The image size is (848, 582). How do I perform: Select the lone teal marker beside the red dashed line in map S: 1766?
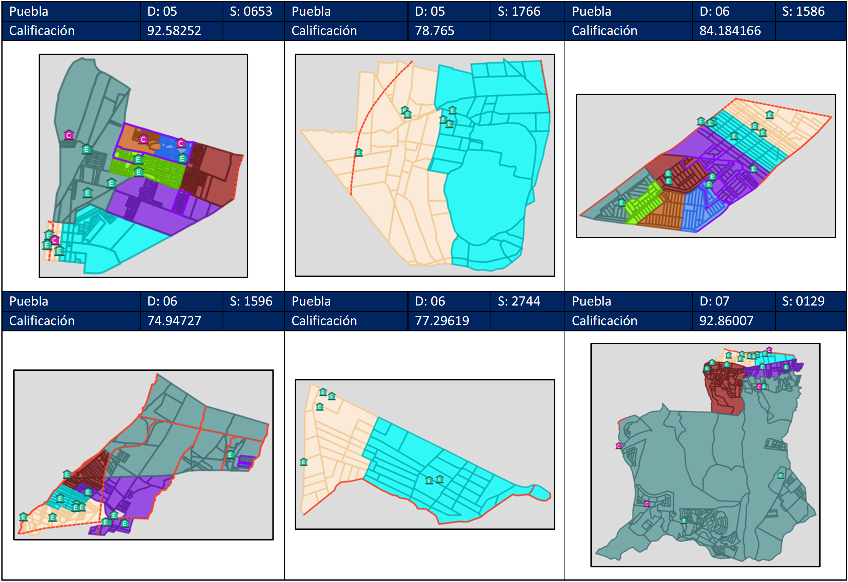[358, 152]
